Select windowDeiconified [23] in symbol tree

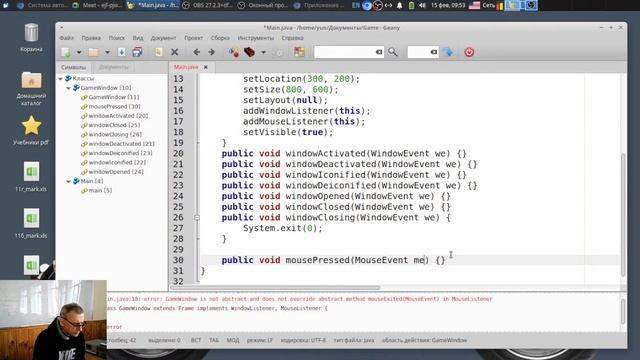click(x=120, y=153)
